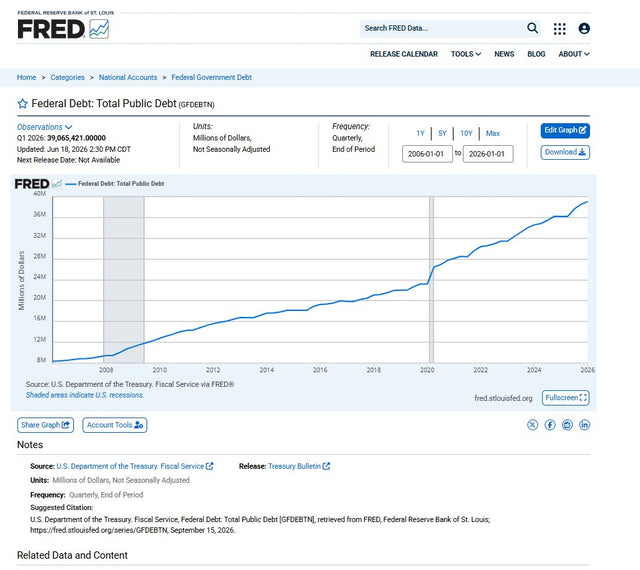Click fred.stlouisfed.org text under graph
The image size is (640, 570).
[x=503, y=398]
